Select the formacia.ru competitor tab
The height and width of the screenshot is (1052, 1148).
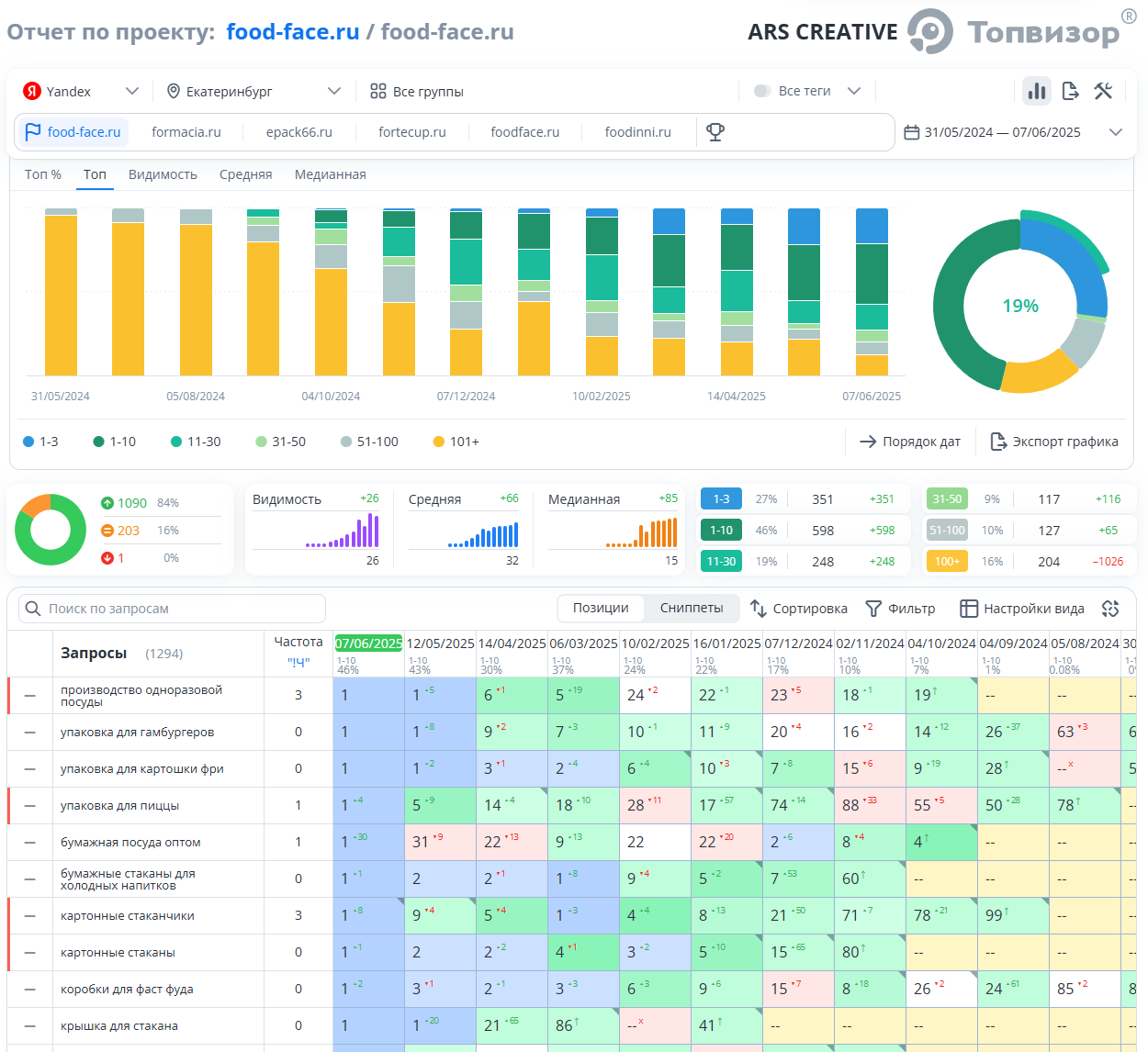click(x=186, y=132)
